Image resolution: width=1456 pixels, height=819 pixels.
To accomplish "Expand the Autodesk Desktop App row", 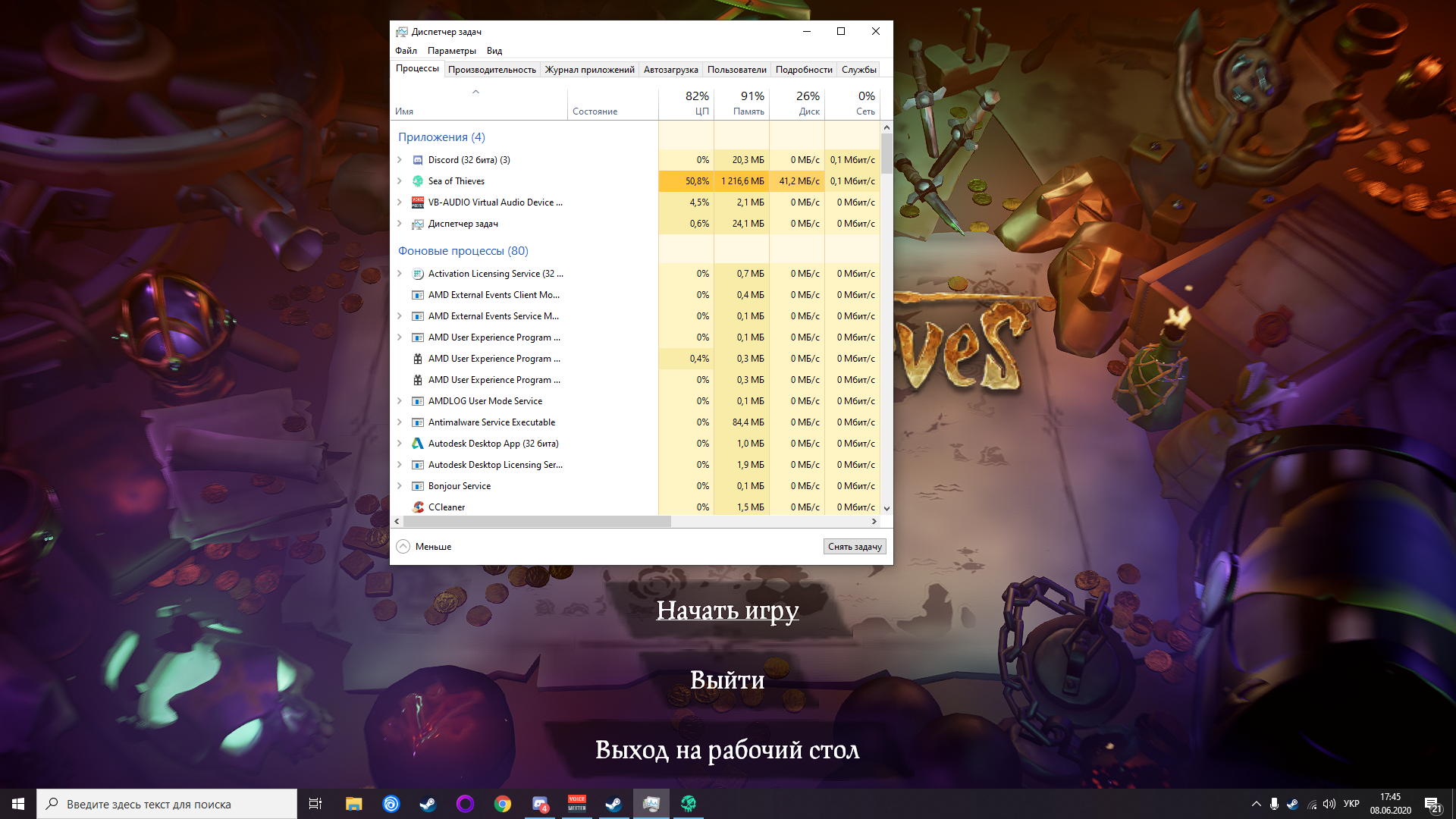I will point(400,444).
